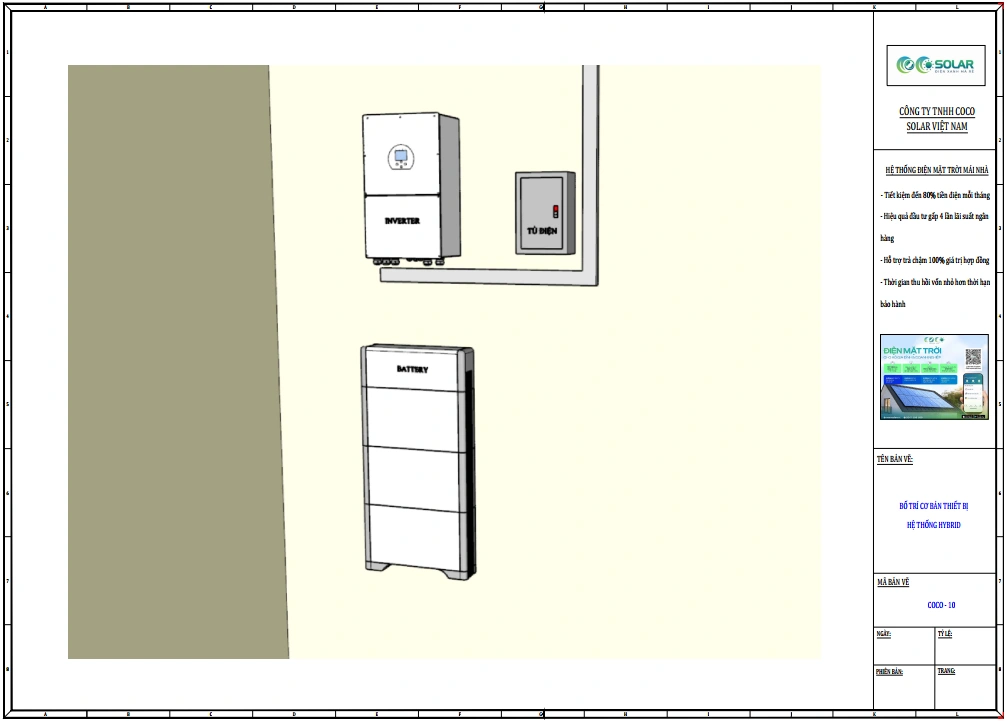Click the QR code in the advertisement

pyautogui.click(x=975, y=357)
